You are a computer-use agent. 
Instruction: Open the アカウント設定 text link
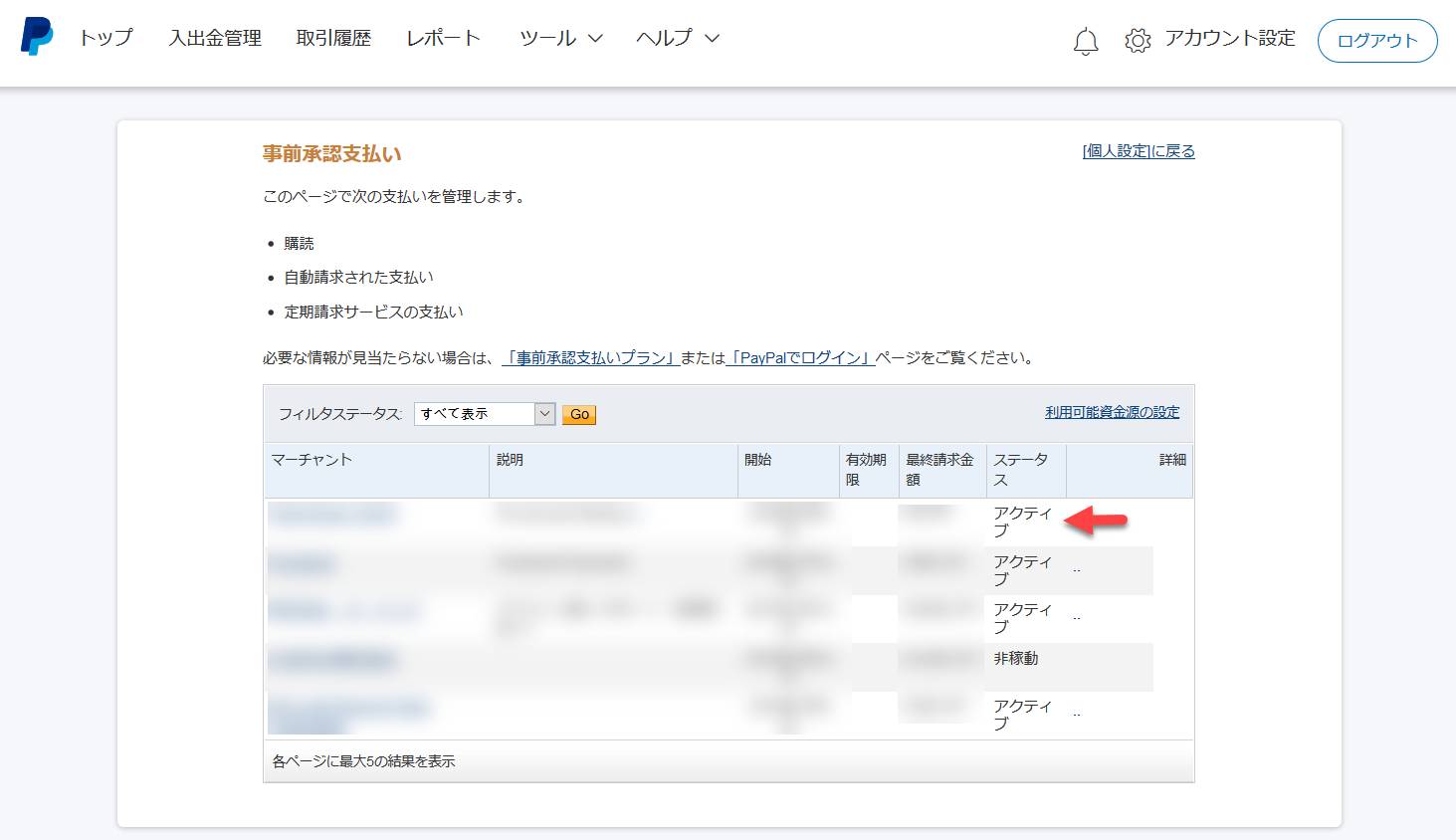click(1230, 39)
